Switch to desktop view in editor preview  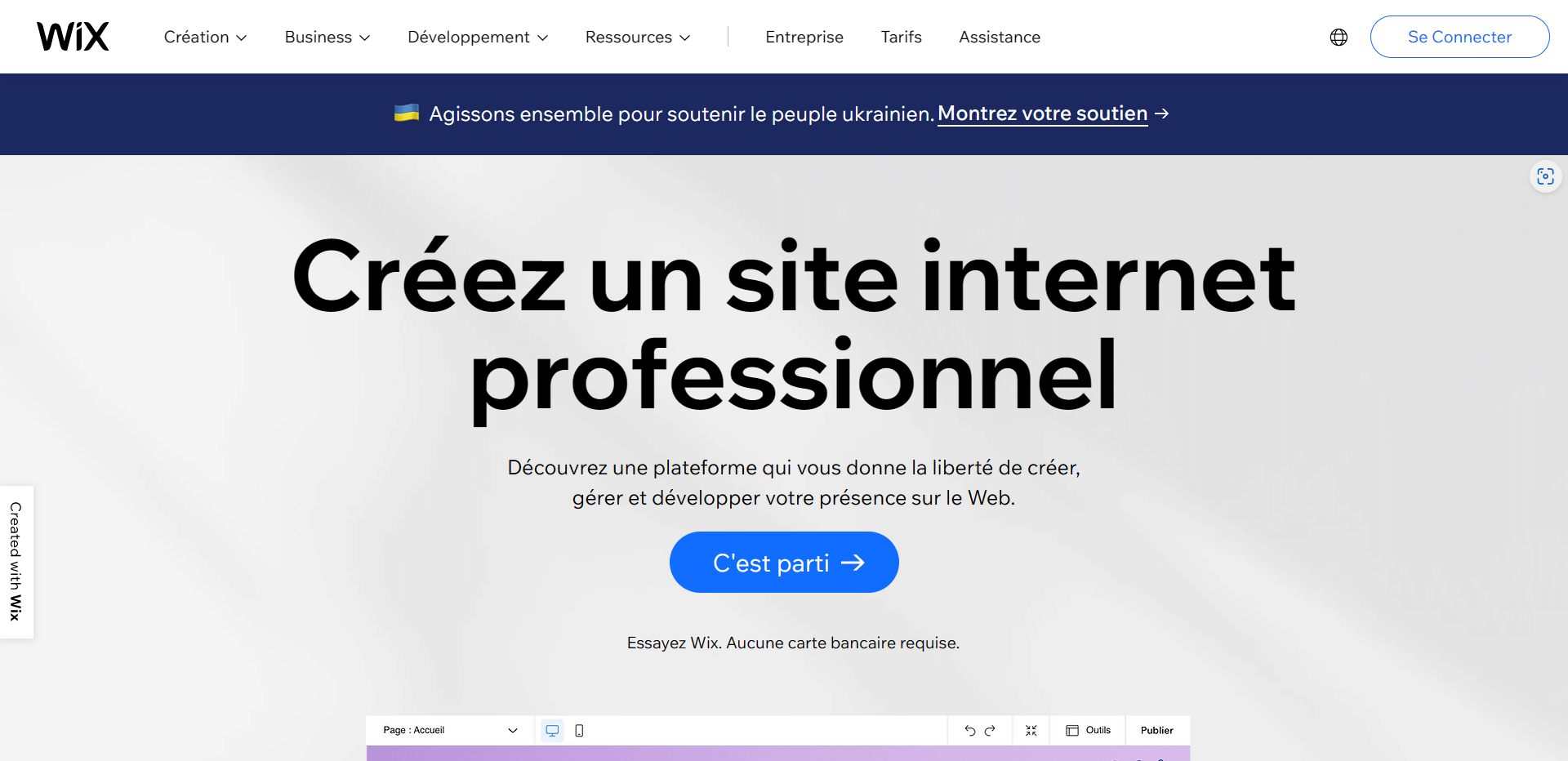(552, 731)
